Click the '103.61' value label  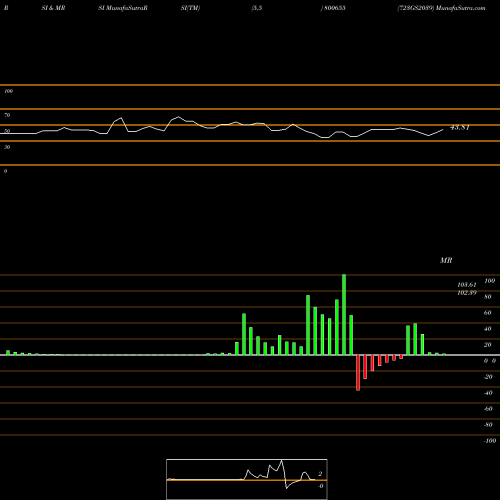click(x=467, y=285)
